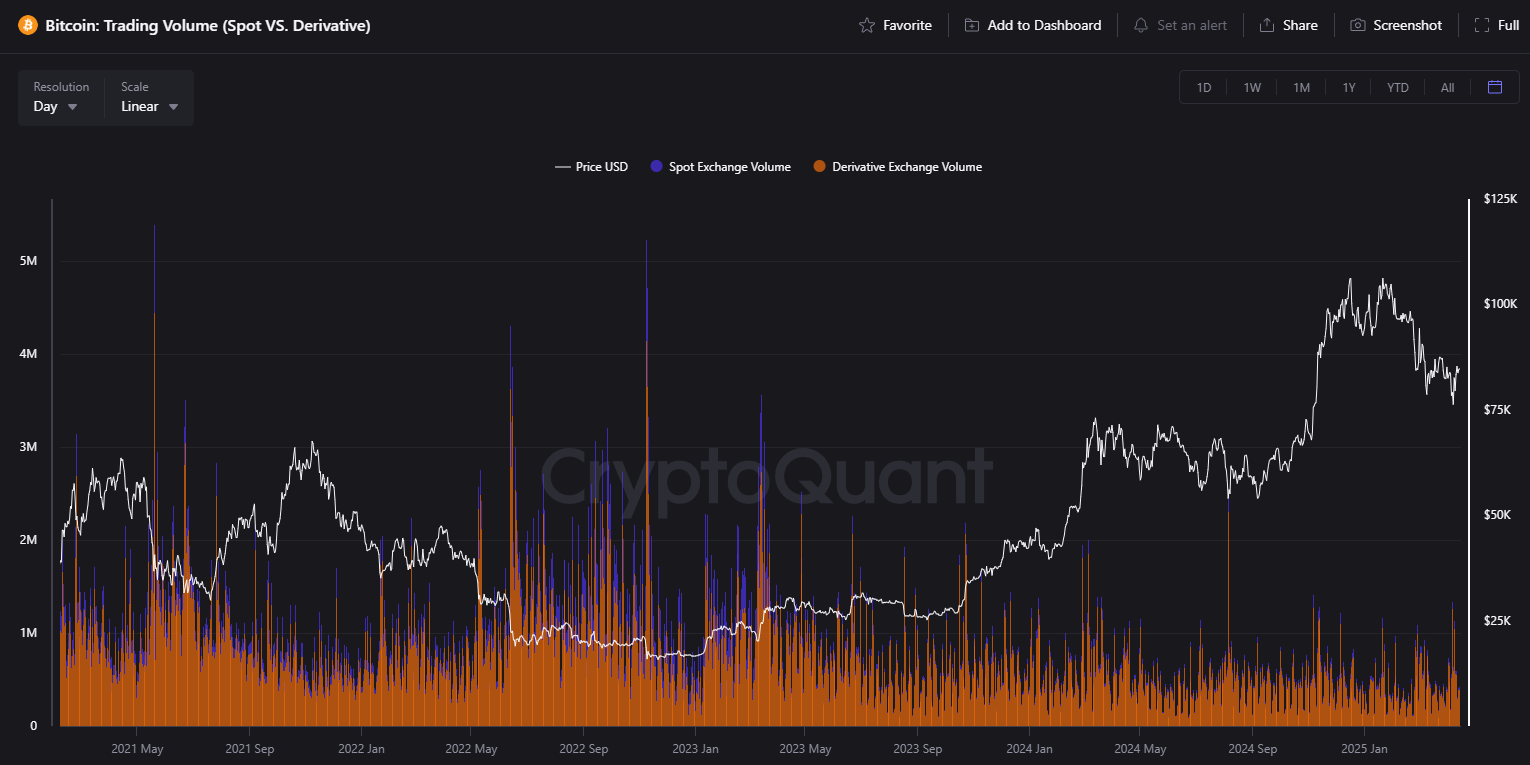Open the custom date range calendar icon
This screenshot has width=1530, height=765.
tap(1495, 87)
